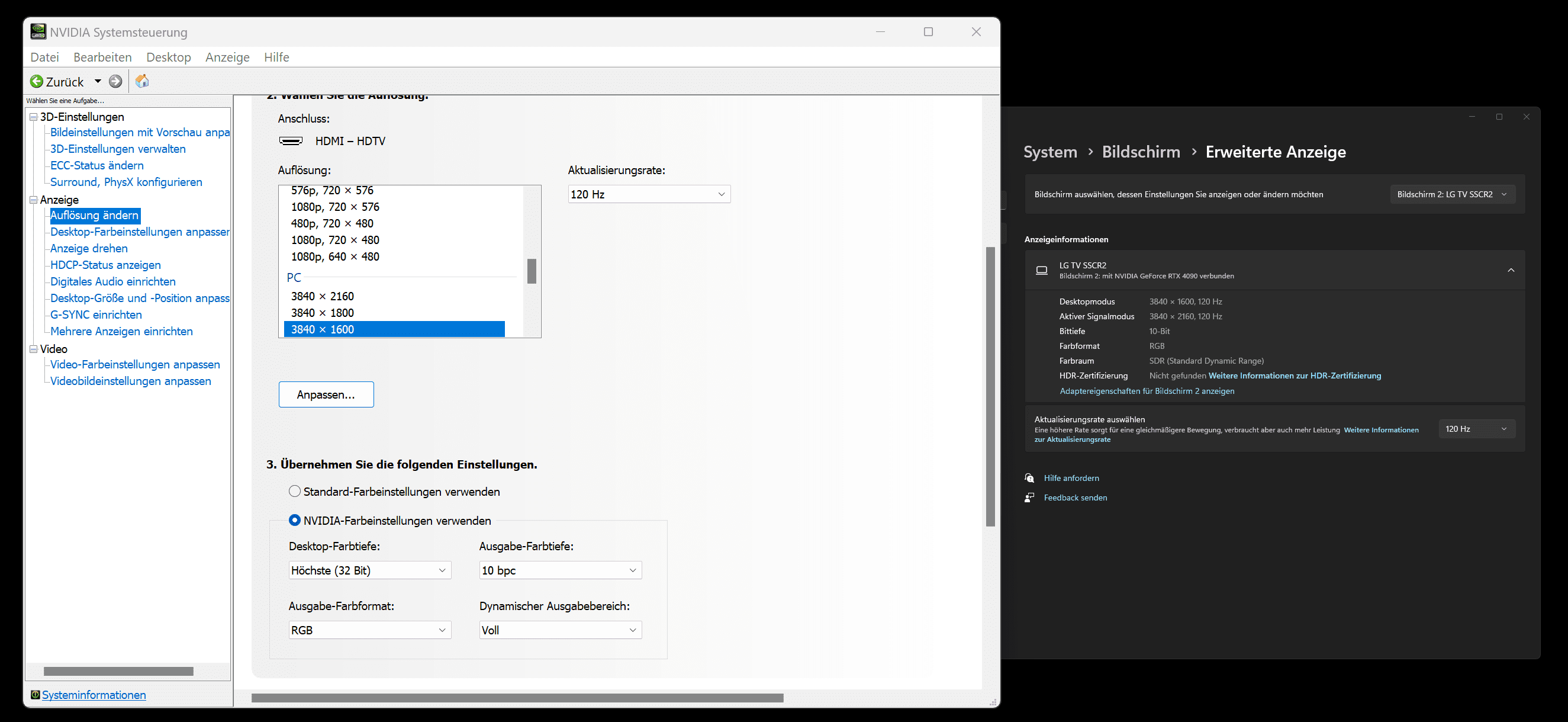The height and width of the screenshot is (722, 1568).
Task: Click the System breadcrumb link
Action: click(x=1051, y=152)
